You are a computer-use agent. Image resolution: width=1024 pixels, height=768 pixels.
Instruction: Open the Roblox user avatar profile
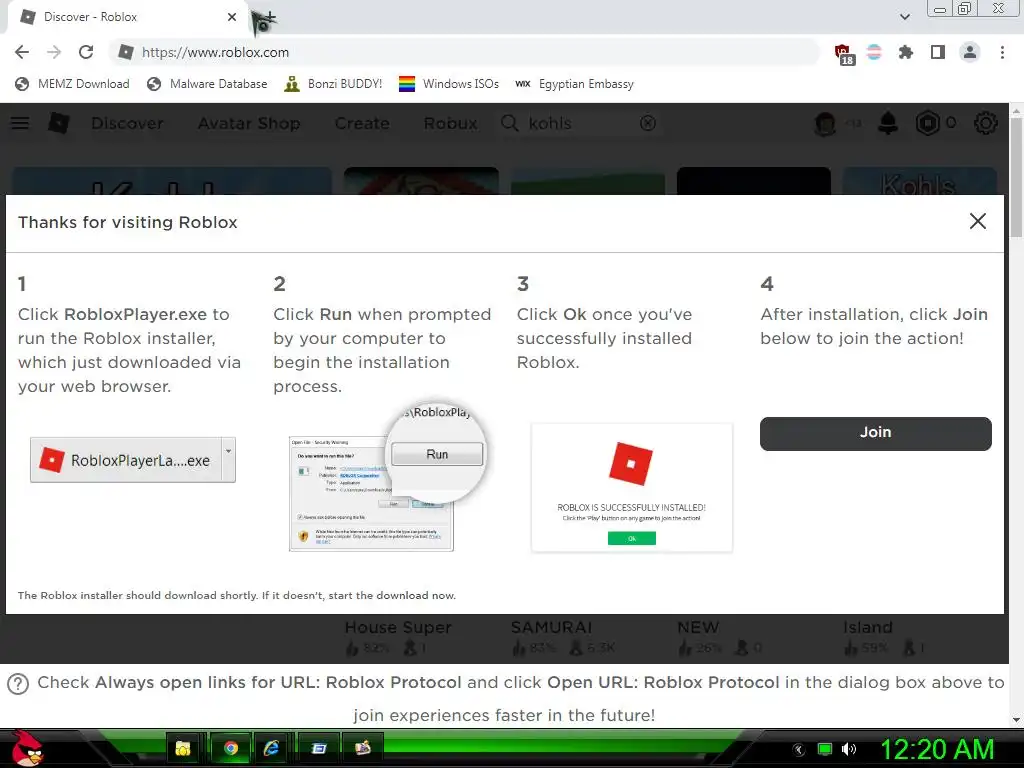tap(825, 123)
